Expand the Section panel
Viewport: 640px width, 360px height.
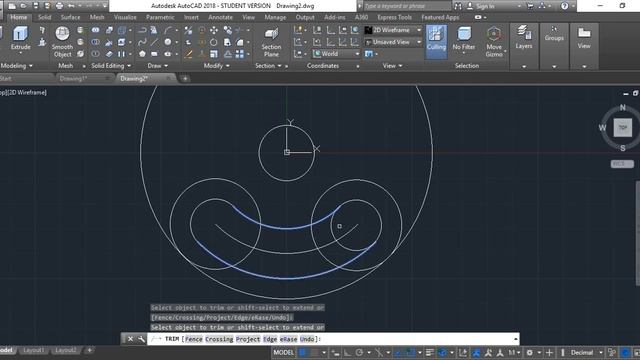click(268, 66)
